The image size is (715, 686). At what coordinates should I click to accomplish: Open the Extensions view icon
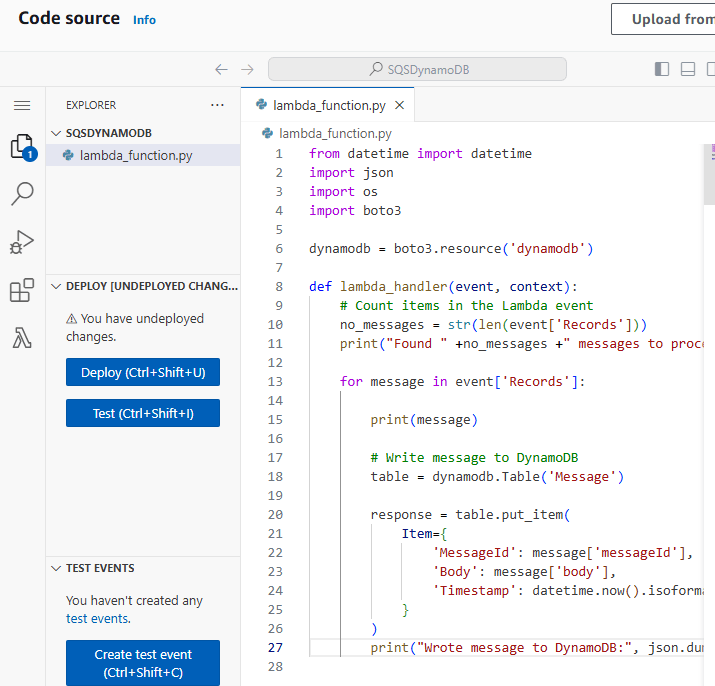click(x=22, y=291)
